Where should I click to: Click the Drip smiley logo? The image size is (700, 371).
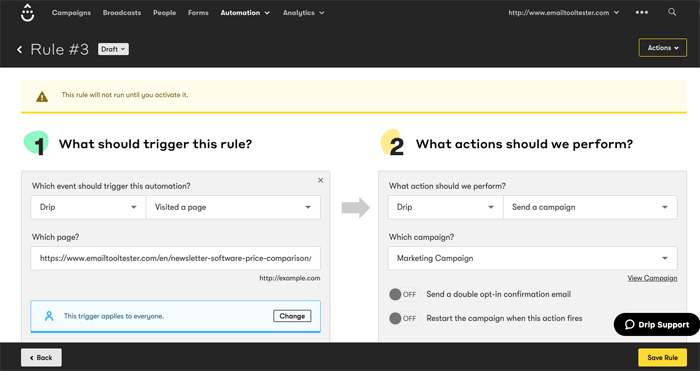tap(28, 13)
